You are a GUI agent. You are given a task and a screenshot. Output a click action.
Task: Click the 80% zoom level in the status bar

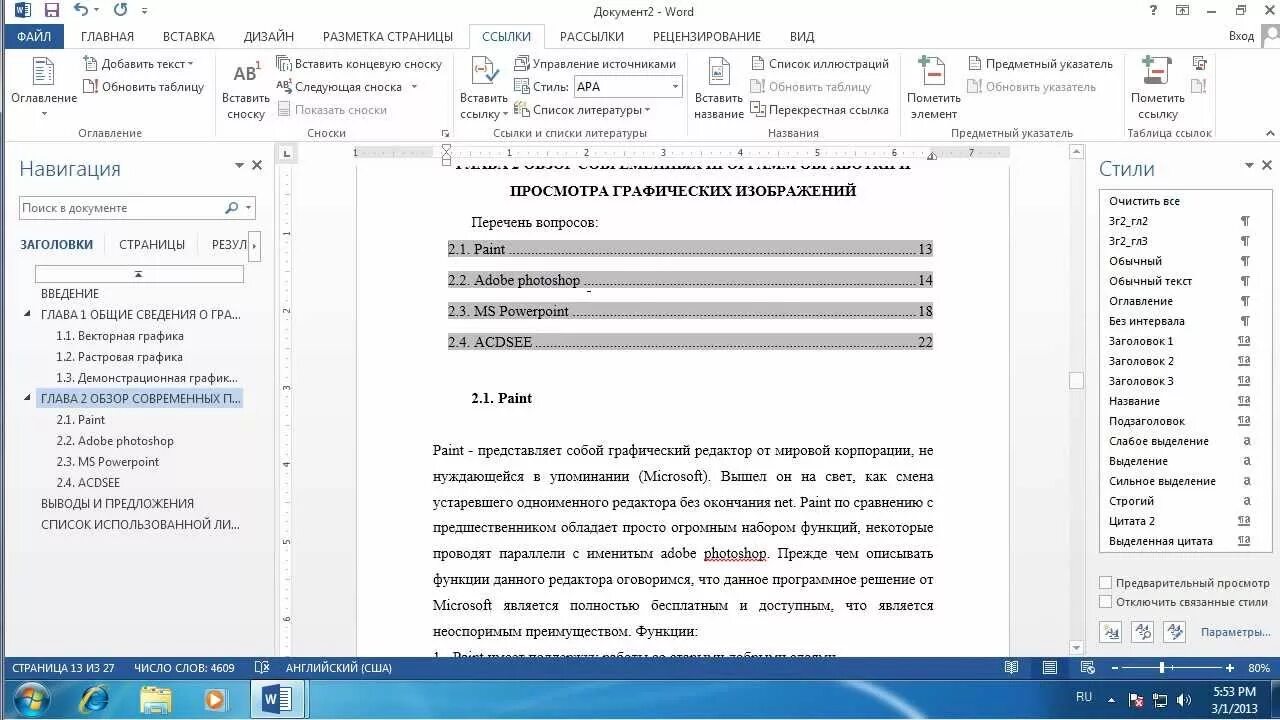tap(1259, 667)
